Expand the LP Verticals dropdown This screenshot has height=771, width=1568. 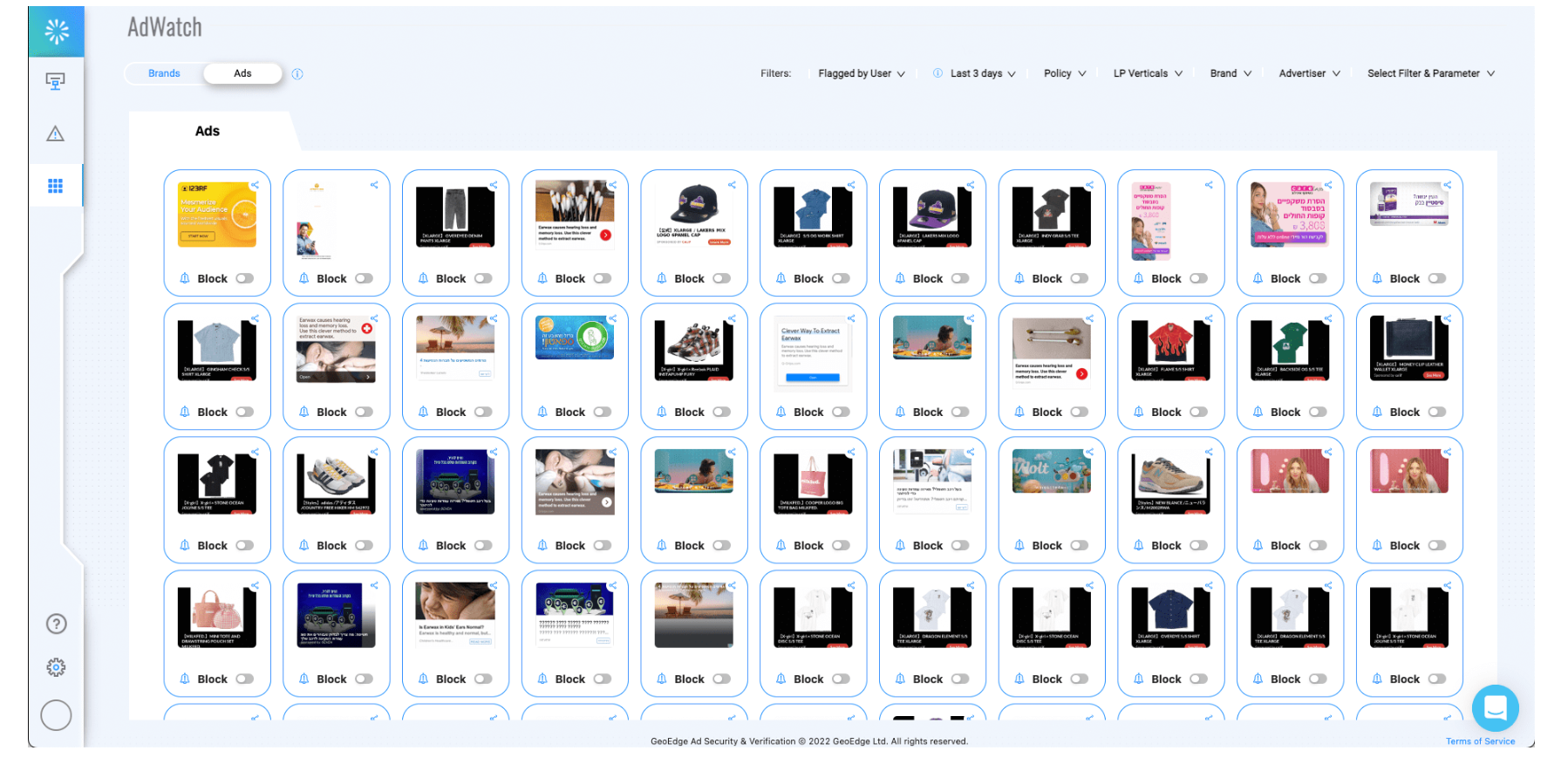coord(1147,74)
